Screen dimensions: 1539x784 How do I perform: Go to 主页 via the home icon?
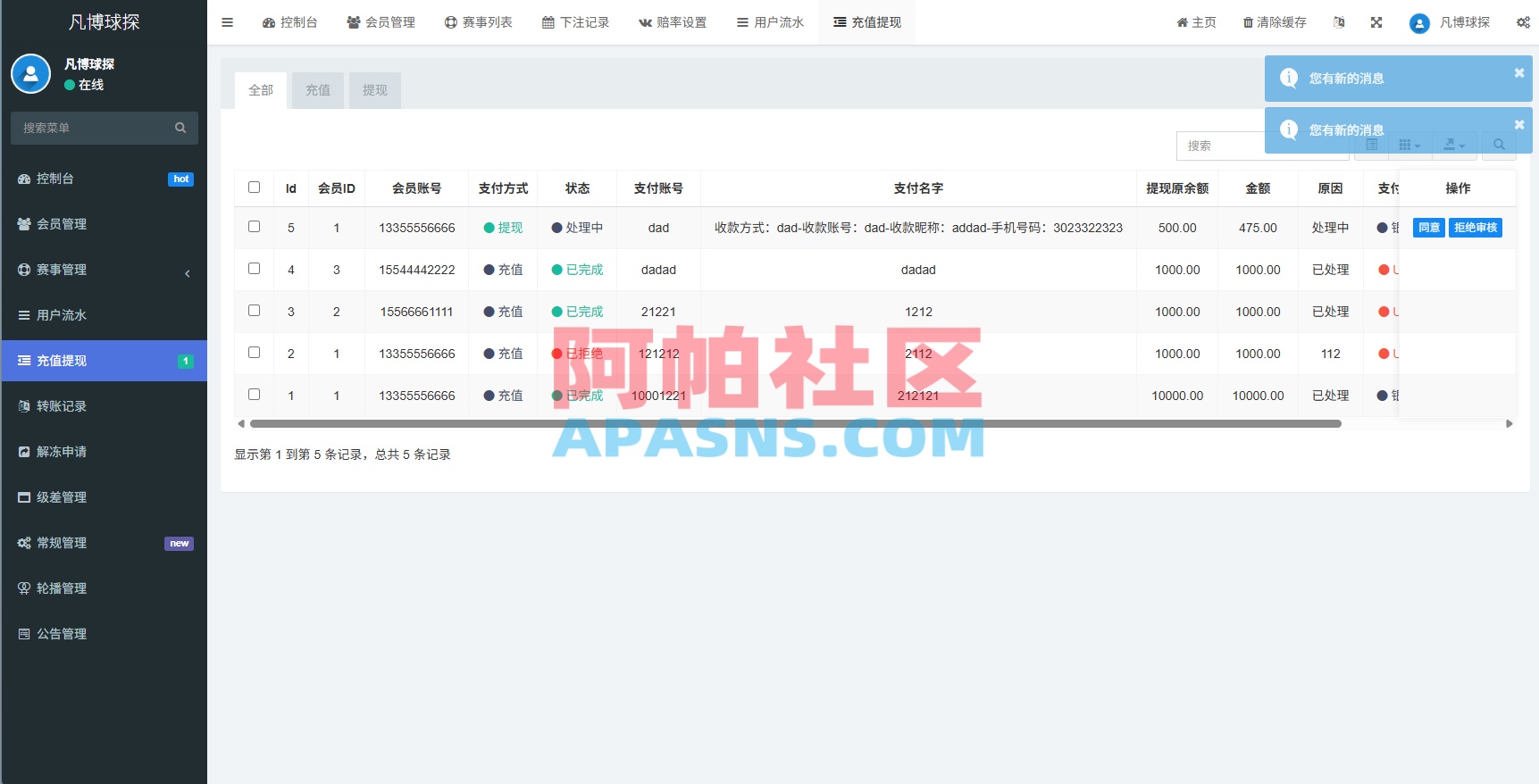[x=1196, y=22]
